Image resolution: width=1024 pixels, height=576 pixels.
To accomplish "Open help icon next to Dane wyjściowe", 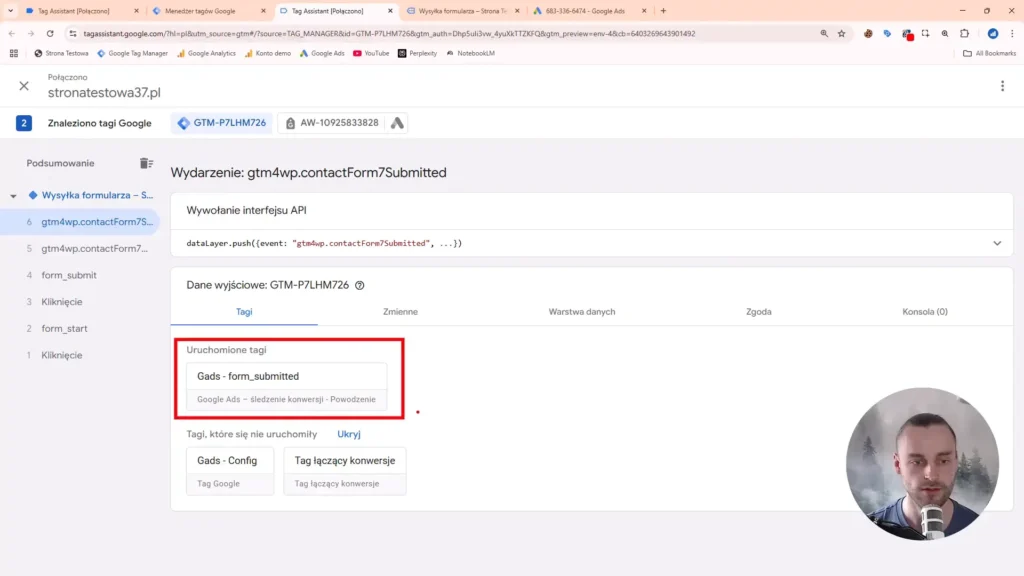I will pos(360,285).
